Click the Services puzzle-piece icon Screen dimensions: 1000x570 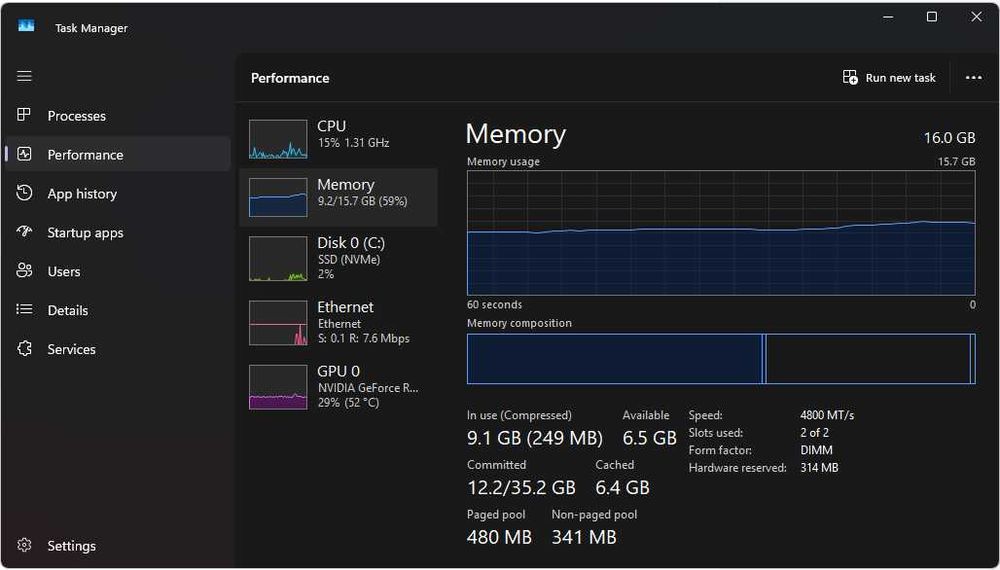[x=25, y=349]
